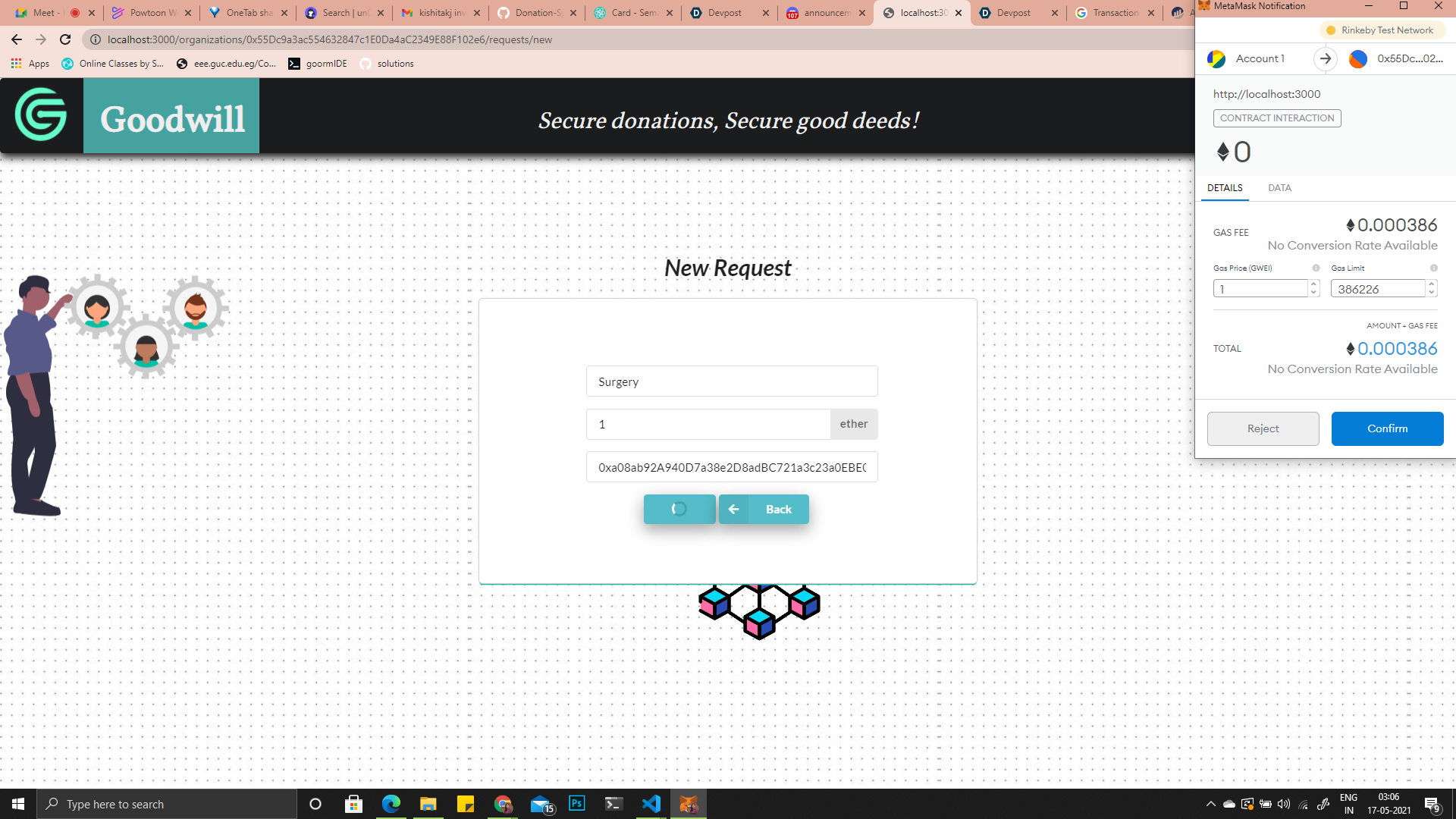This screenshot has height=819, width=1456.
Task: Click the Goodwill G logo icon
Action: pyautogui.click(x=41, y=115)
